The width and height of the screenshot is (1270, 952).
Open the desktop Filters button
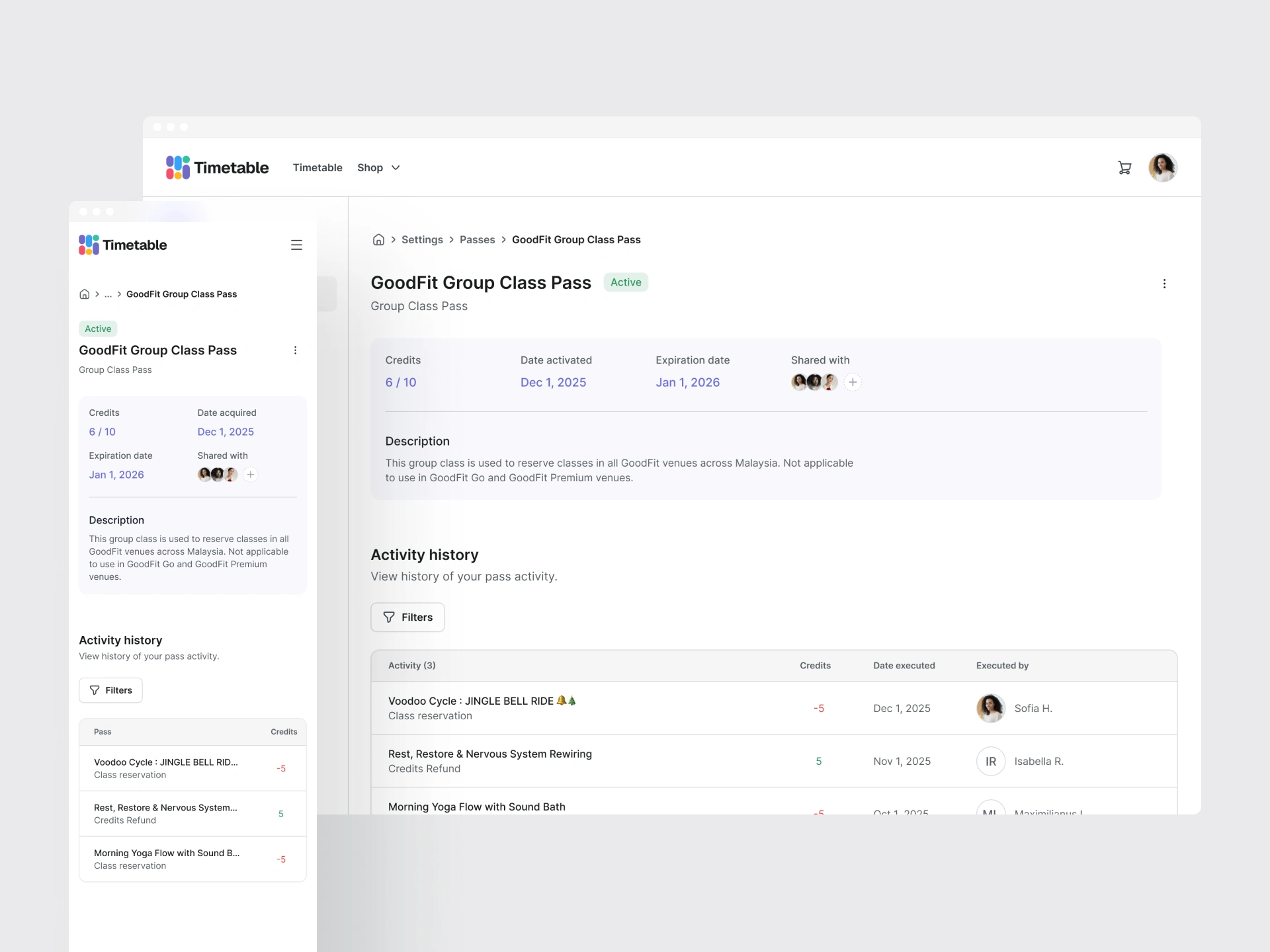407,617
